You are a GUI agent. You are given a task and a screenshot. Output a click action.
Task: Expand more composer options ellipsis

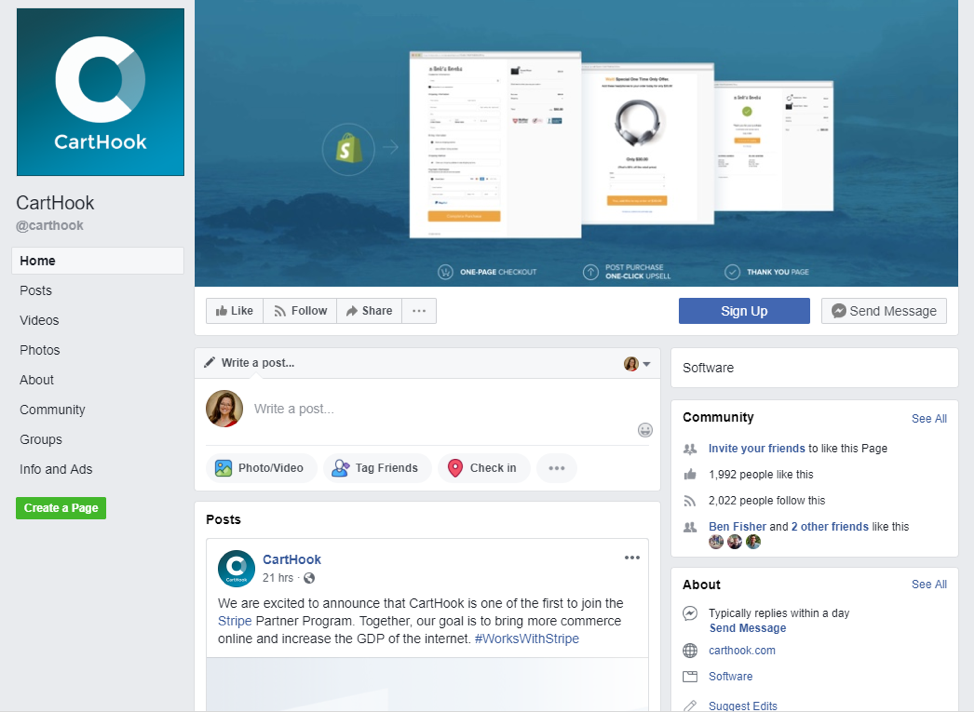click(557, 468)
